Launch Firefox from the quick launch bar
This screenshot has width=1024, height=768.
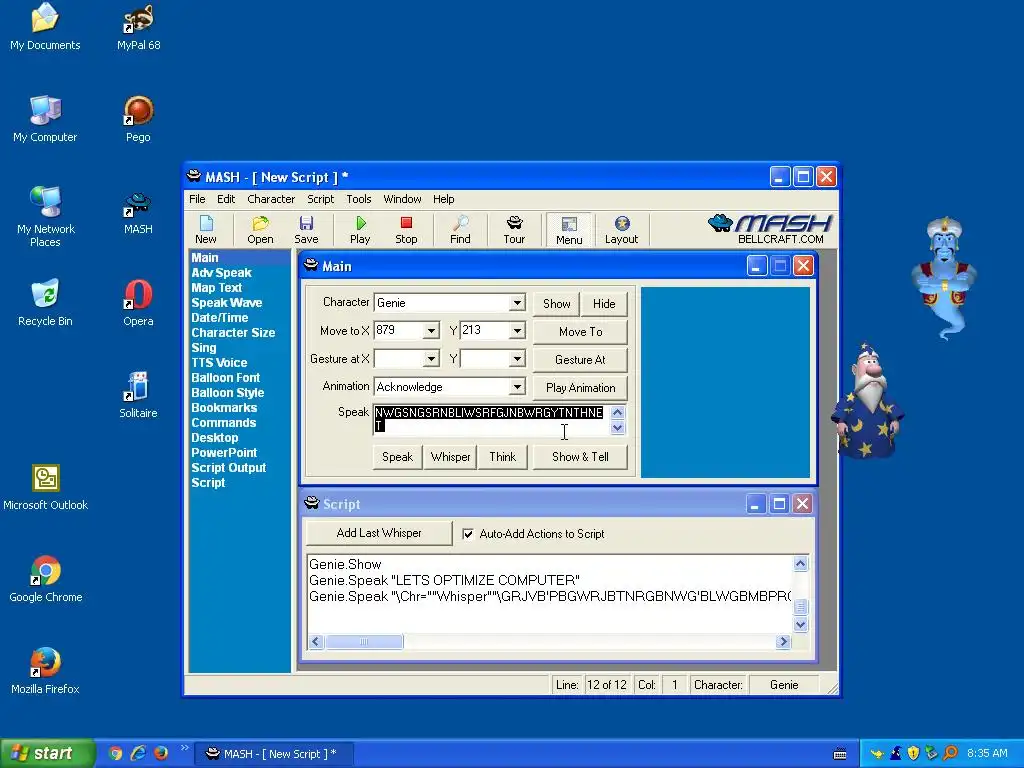click(161, 754)
